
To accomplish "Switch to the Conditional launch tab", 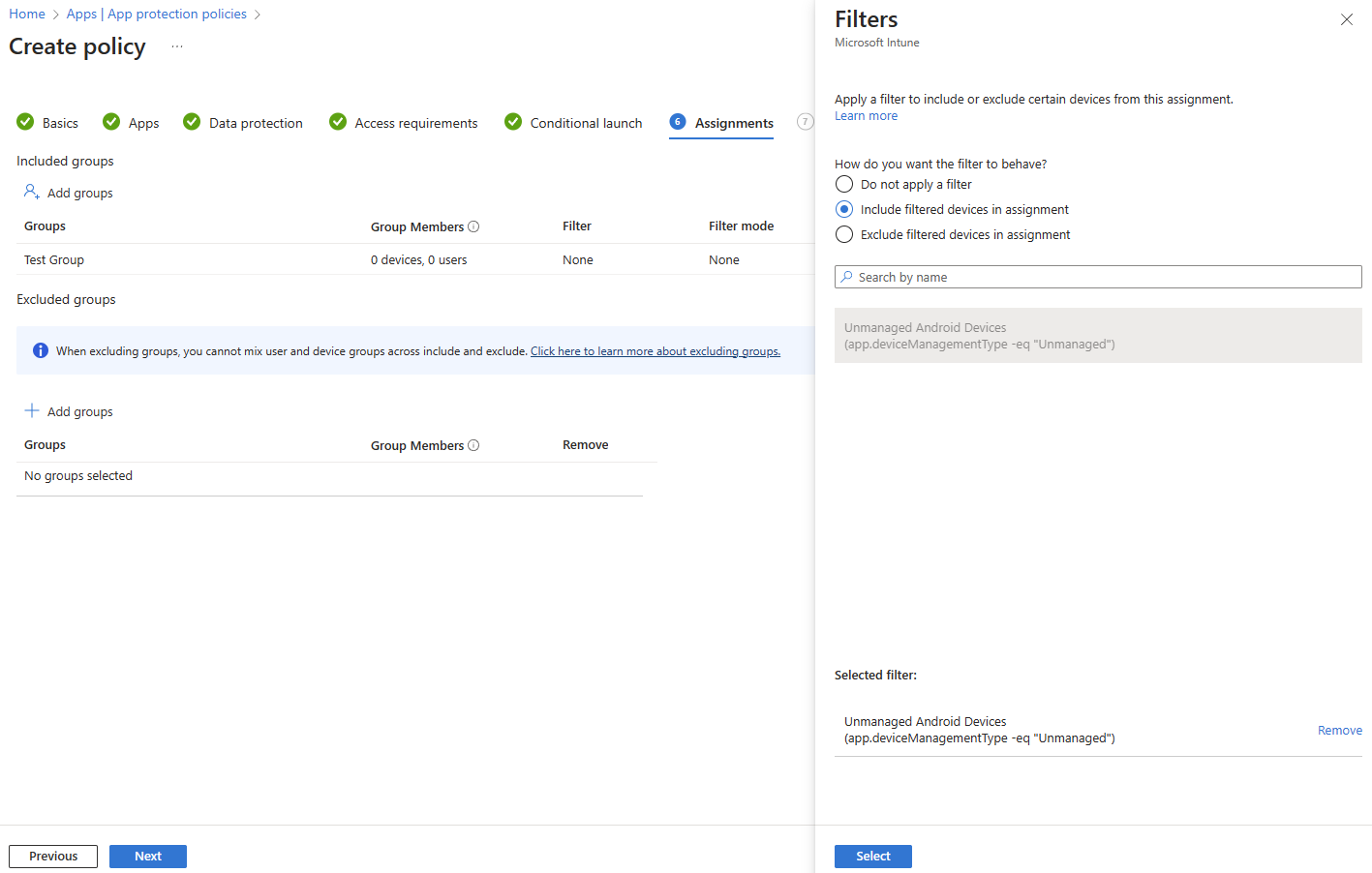I will point(585,123).
